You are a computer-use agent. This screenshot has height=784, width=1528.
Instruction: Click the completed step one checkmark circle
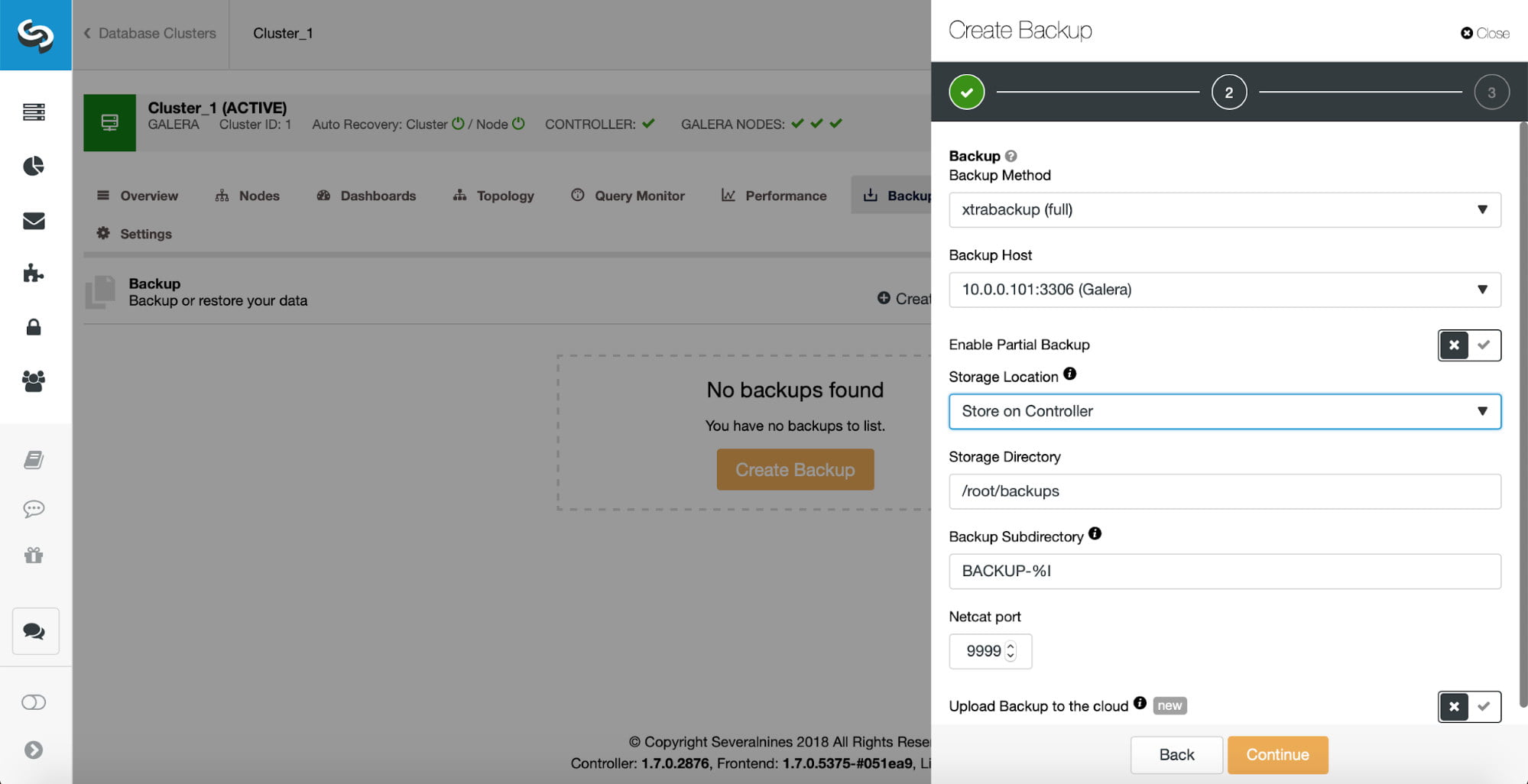click(x=967, y=92)
